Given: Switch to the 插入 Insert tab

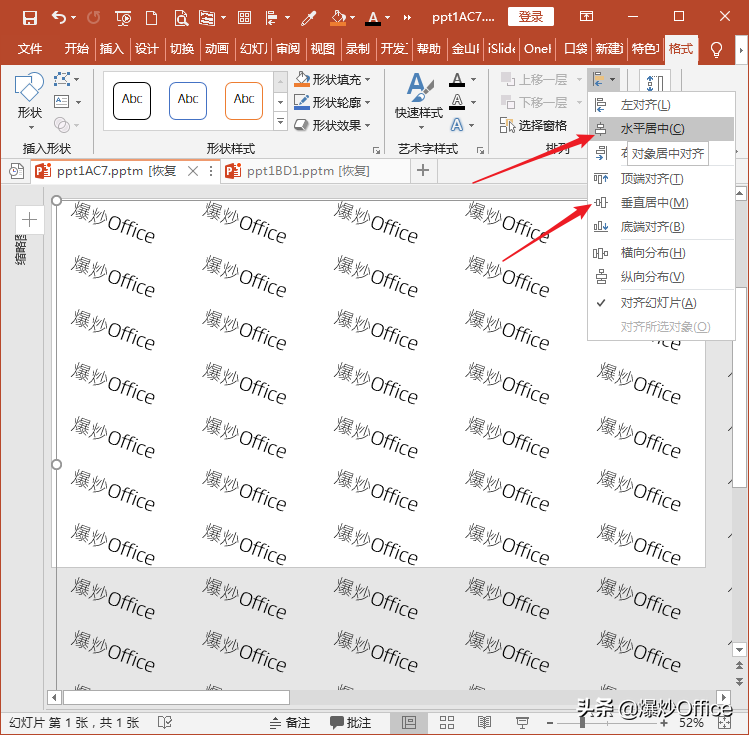Looking at the screenshot, I should point(112,49).
